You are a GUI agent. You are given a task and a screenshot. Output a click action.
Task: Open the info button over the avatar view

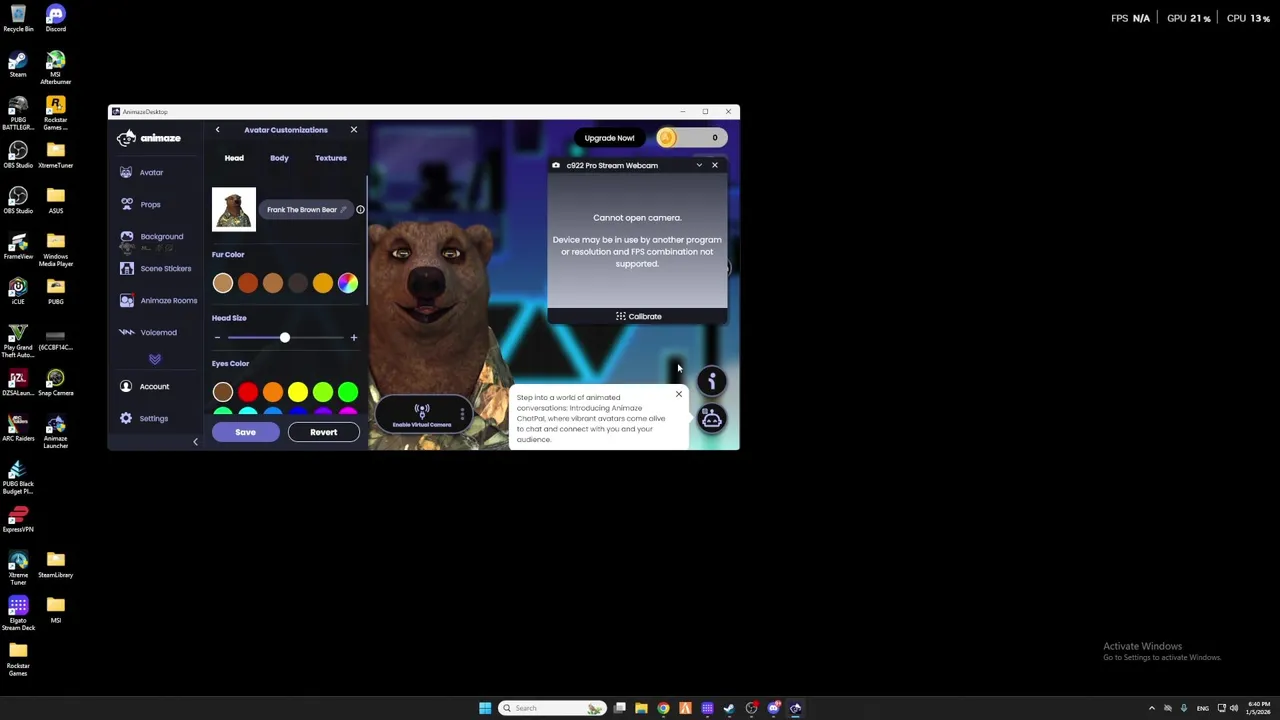click(x=712, y=381)
